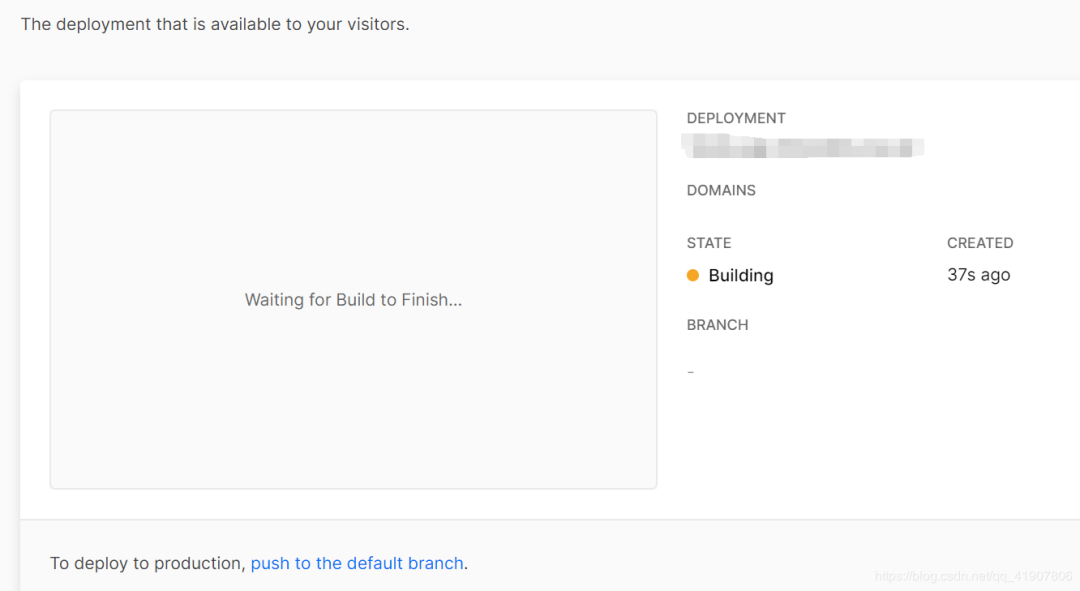Open the blurred deployment URL
The width and height of the screenshot is (1080, 591).
pos(803,147)
